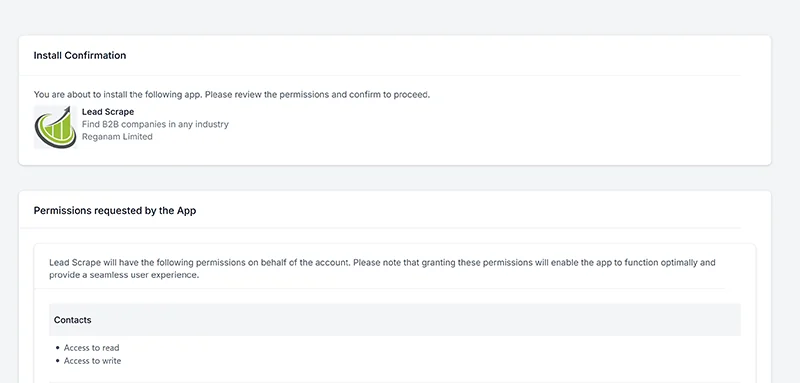Click the 'Access to read' permission item

[x=91, y=348]
